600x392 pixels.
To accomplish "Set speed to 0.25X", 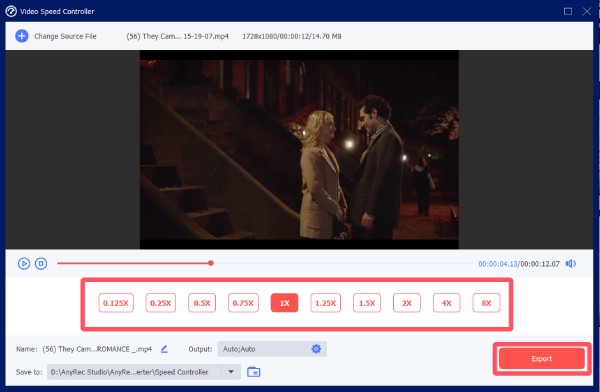I will pos(161,303).
